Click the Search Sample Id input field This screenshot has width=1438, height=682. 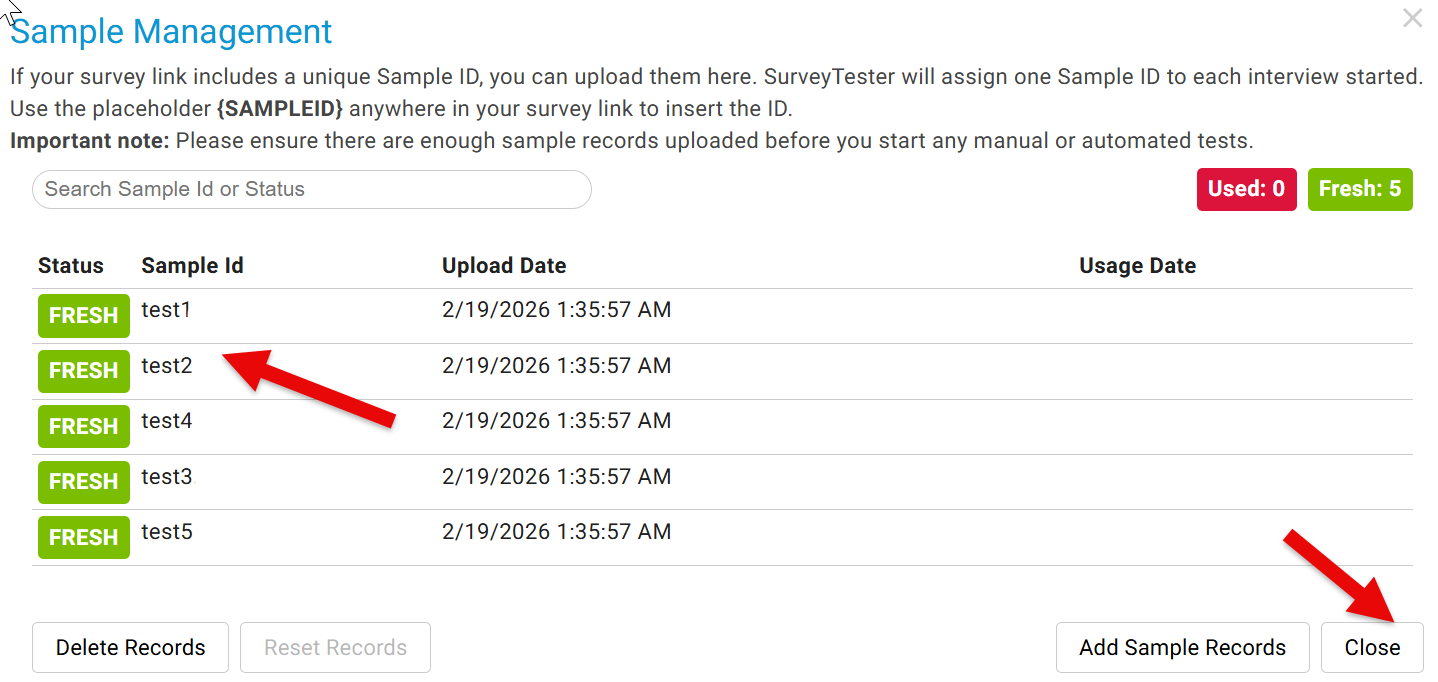point(311,189)
